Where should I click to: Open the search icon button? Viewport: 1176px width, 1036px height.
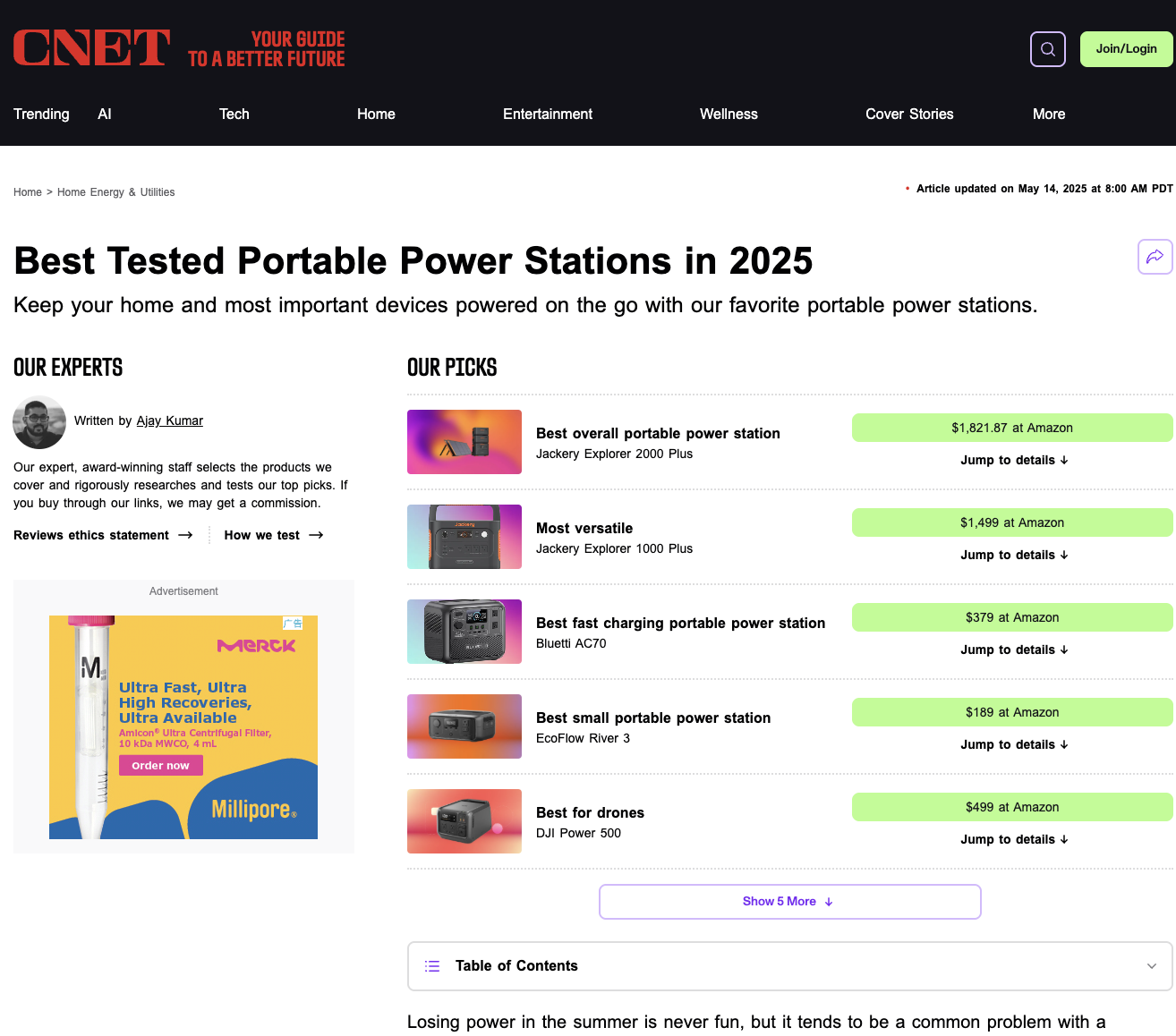(x=1048, y=49)
